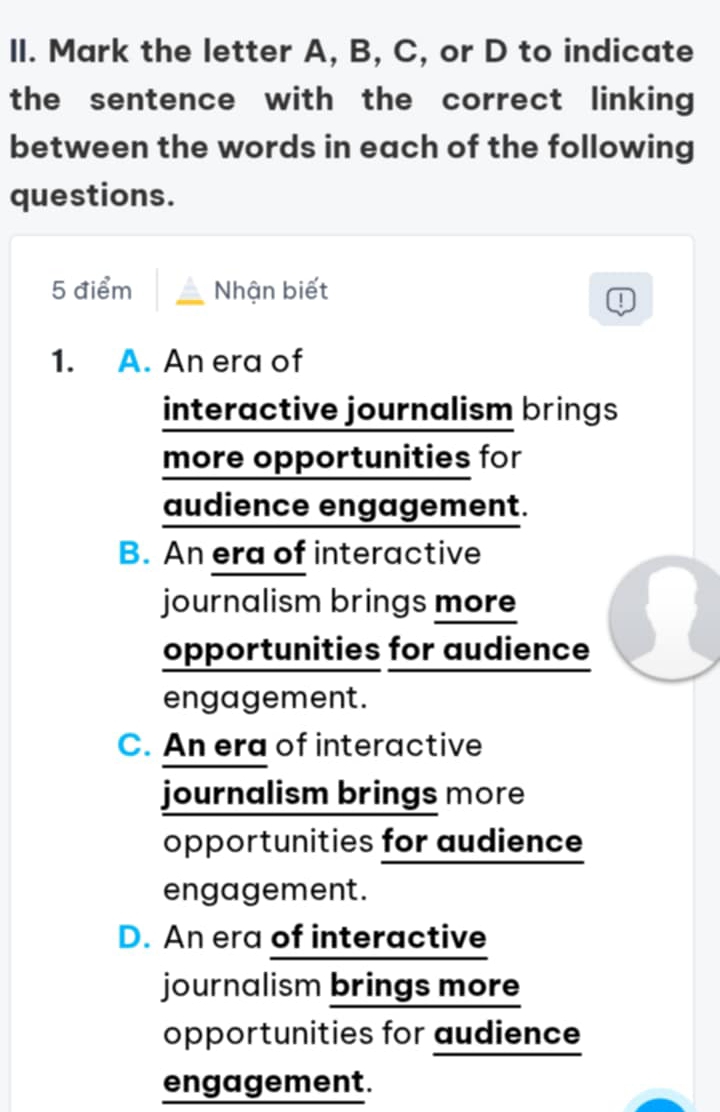This screenshot has height=1112, width=720.
Task: Click underlined "for audience" in option B
Action: click(x=489, y=650)
